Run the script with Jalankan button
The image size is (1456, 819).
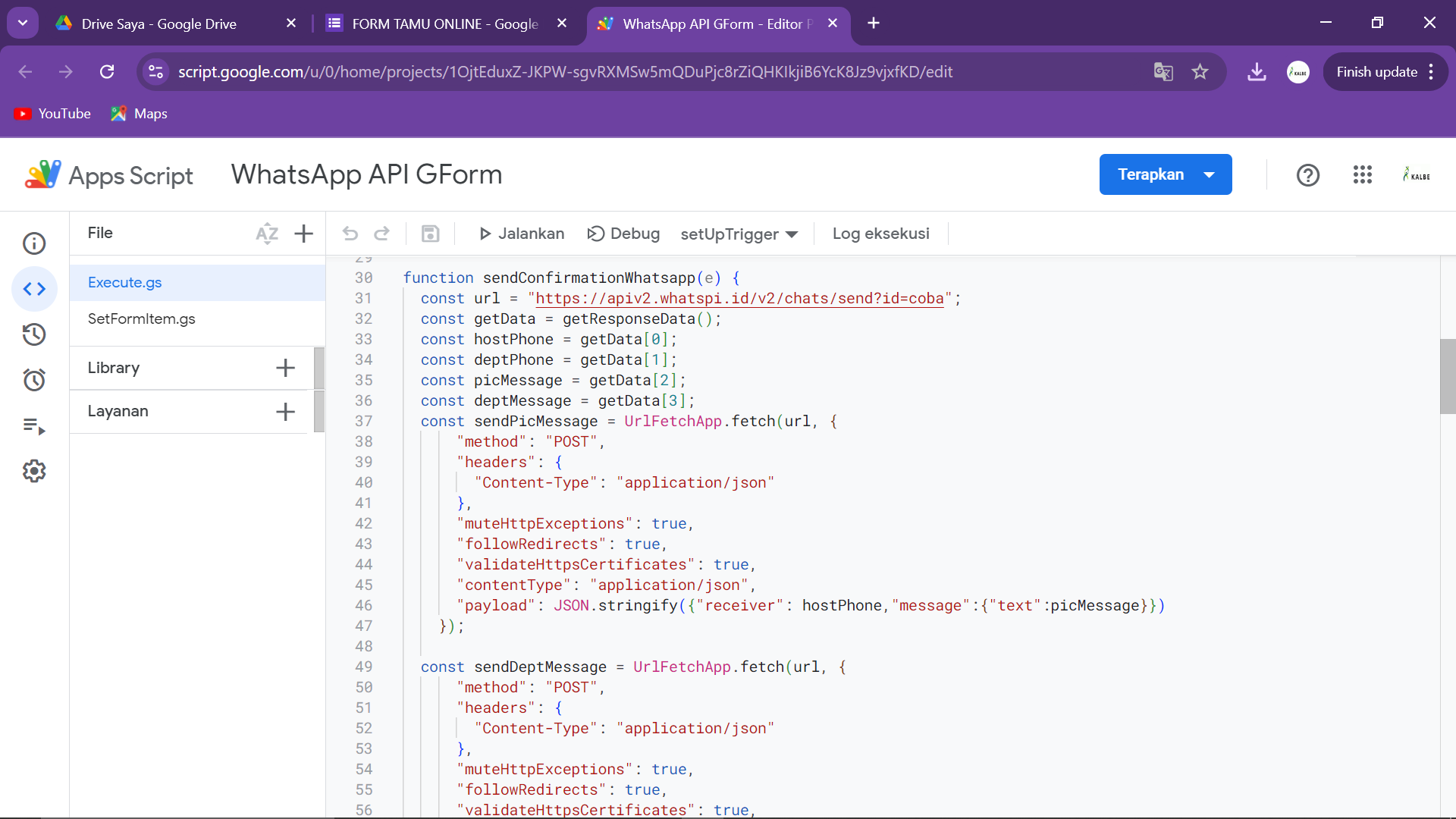click(x=522, y=234)
